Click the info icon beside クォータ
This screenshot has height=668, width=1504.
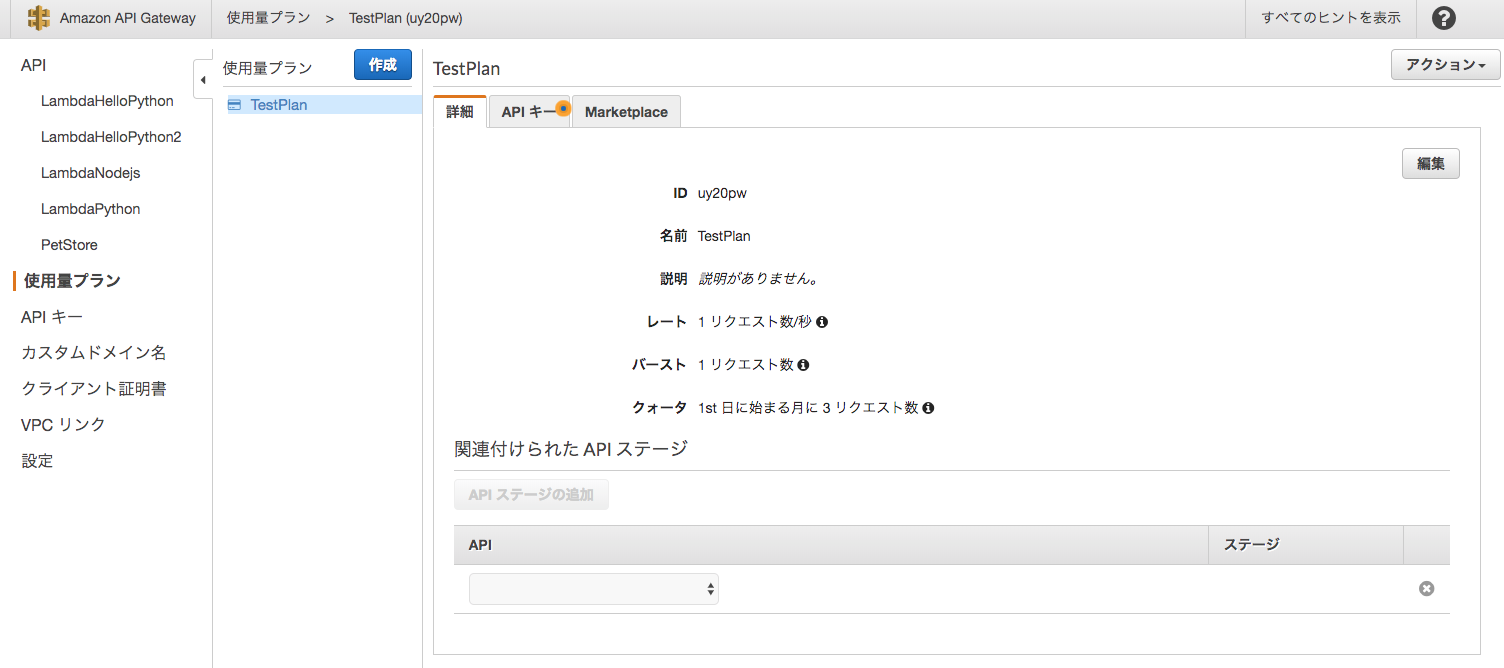(x=927, y=407)
